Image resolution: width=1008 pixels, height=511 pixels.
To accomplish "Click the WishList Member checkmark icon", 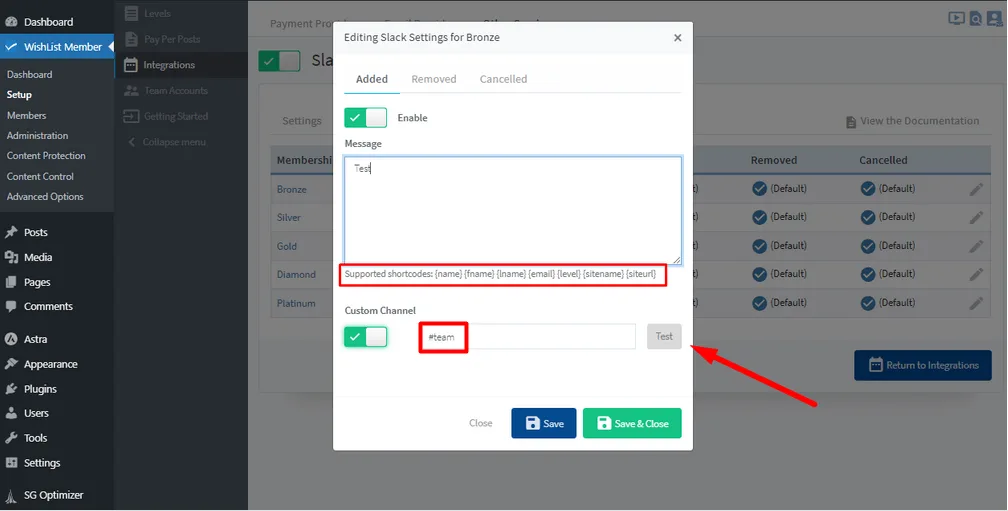I will click(11, 47).
